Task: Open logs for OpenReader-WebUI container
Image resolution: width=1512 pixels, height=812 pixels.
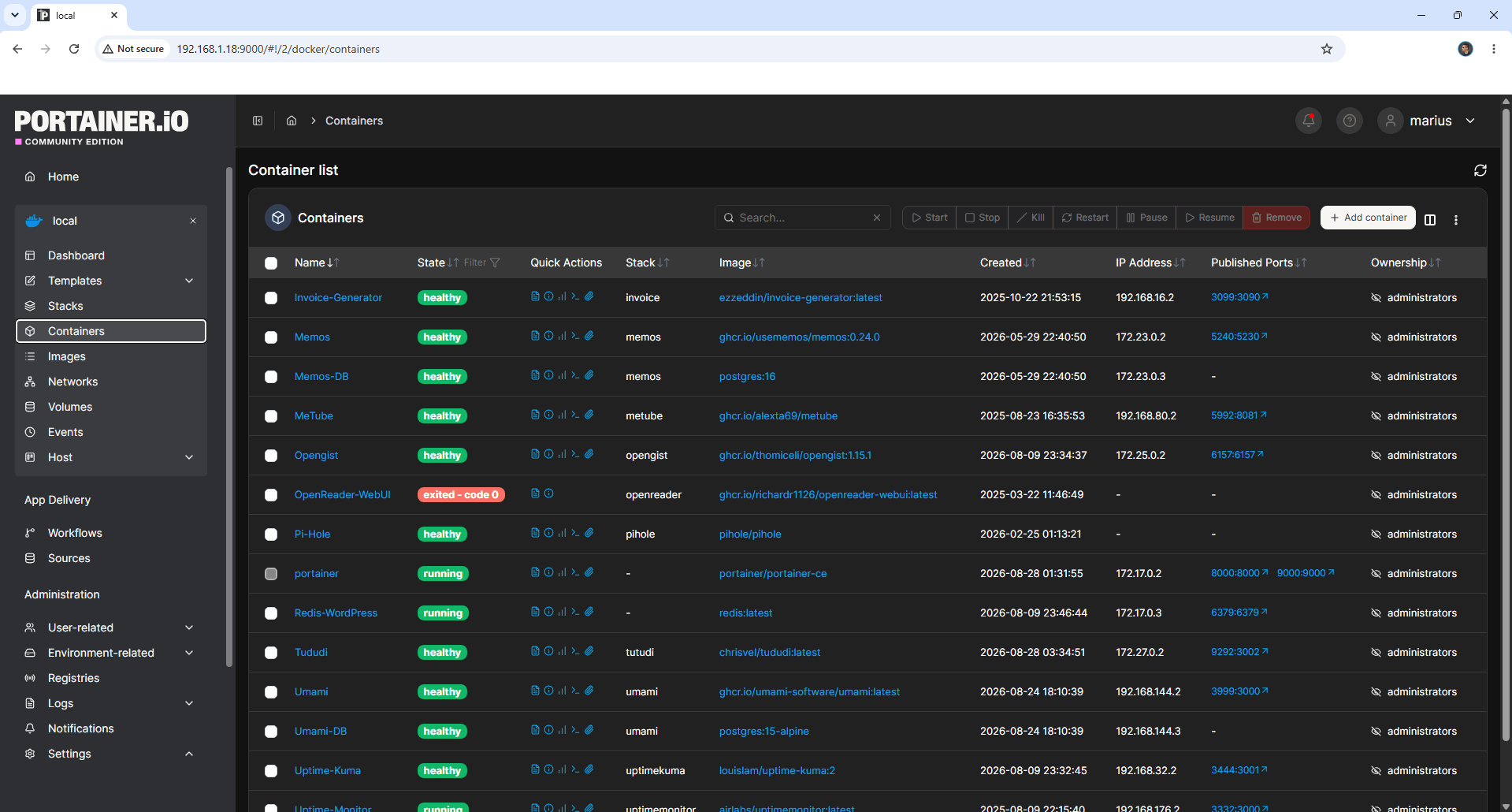Action: [x=535, y=494]
